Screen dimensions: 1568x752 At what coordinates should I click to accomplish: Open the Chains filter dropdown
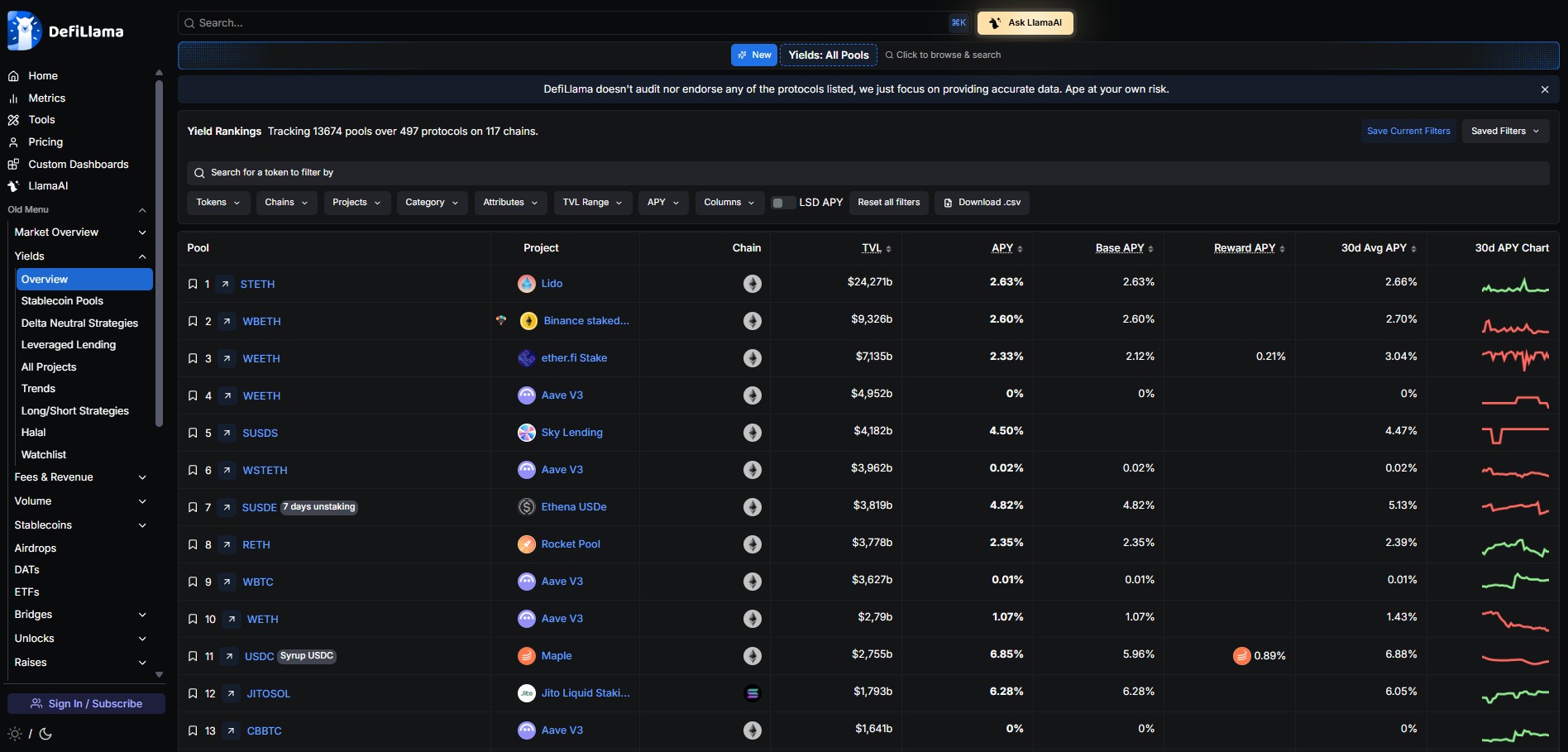pos(286,203)
